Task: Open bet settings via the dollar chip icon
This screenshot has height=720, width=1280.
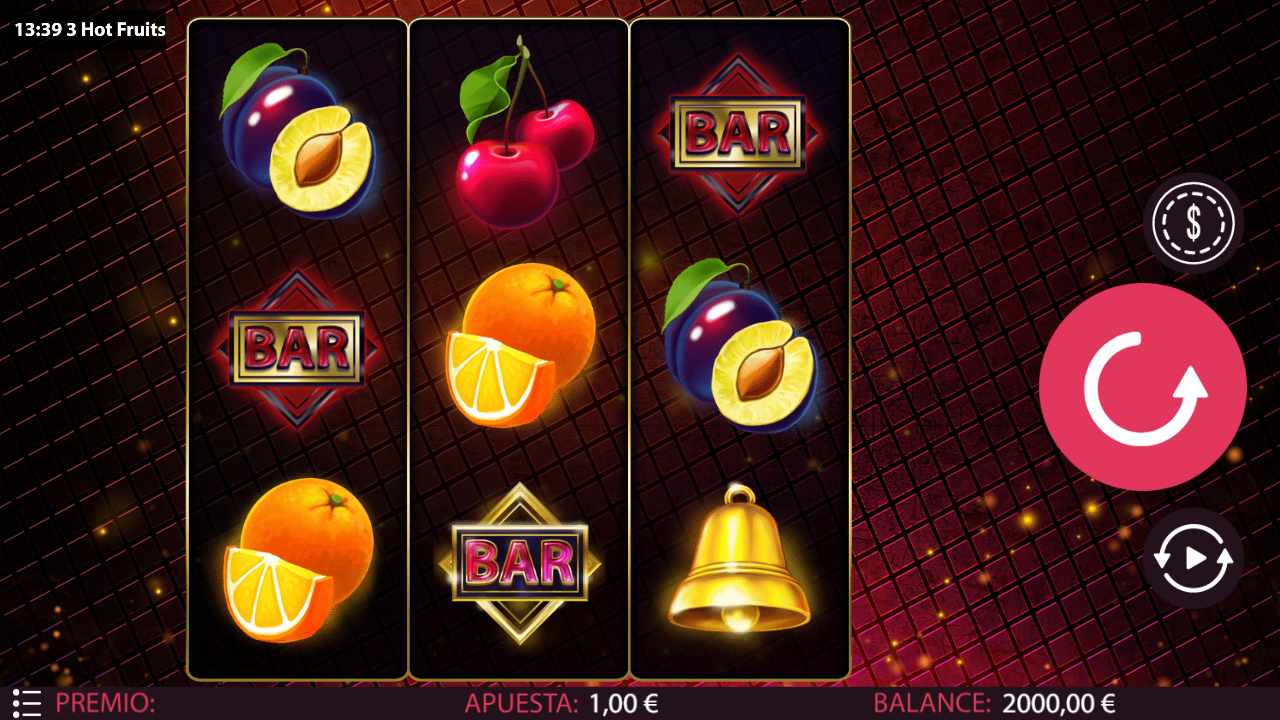Action: coord(1193,223)
